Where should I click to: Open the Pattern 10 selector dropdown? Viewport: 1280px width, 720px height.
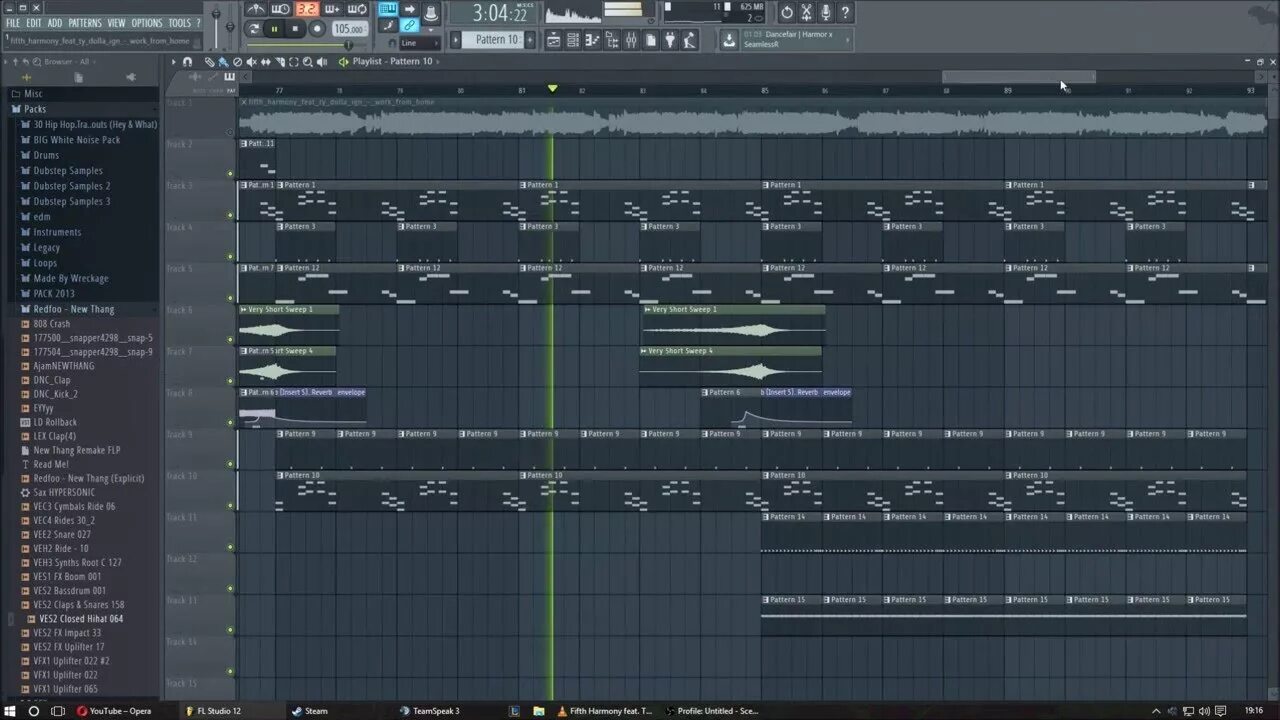pyautogui.click(x=497, y=40)
